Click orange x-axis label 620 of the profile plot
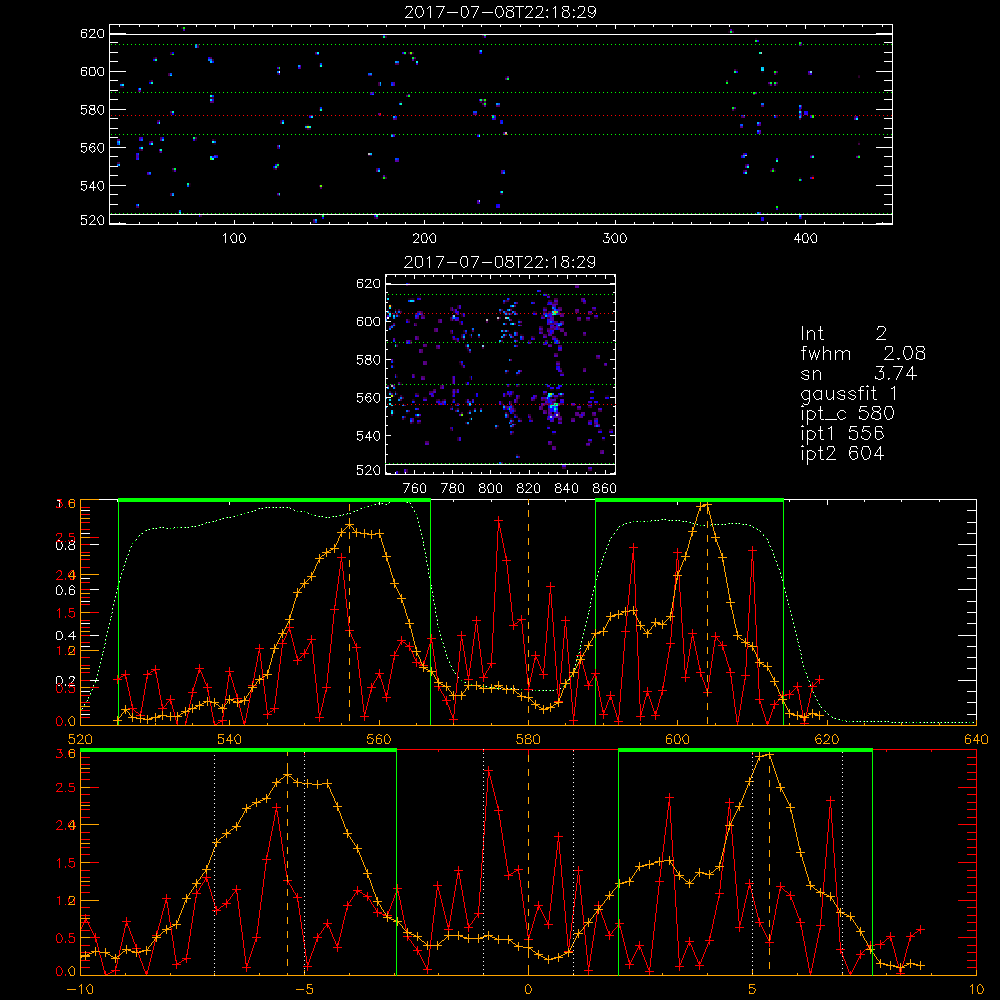Viewport: 1000px width, 1000px height. (827, 739)
